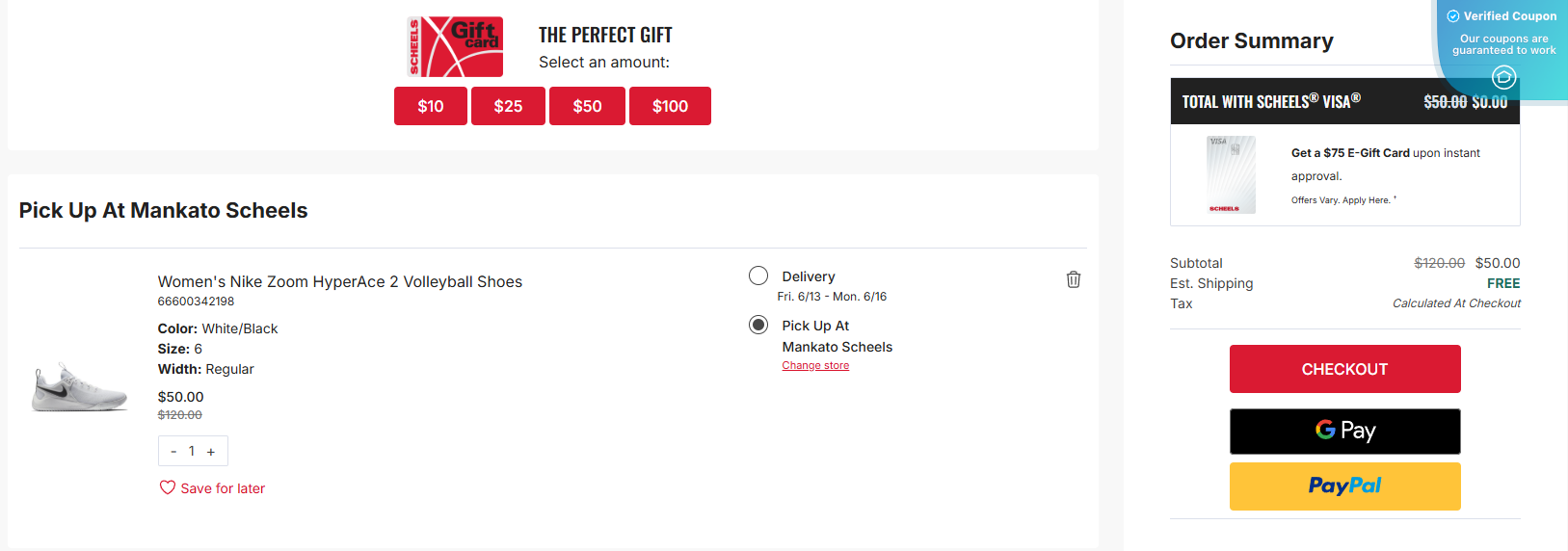Click the volleyball shoe product thumbnail

point(79,387)
